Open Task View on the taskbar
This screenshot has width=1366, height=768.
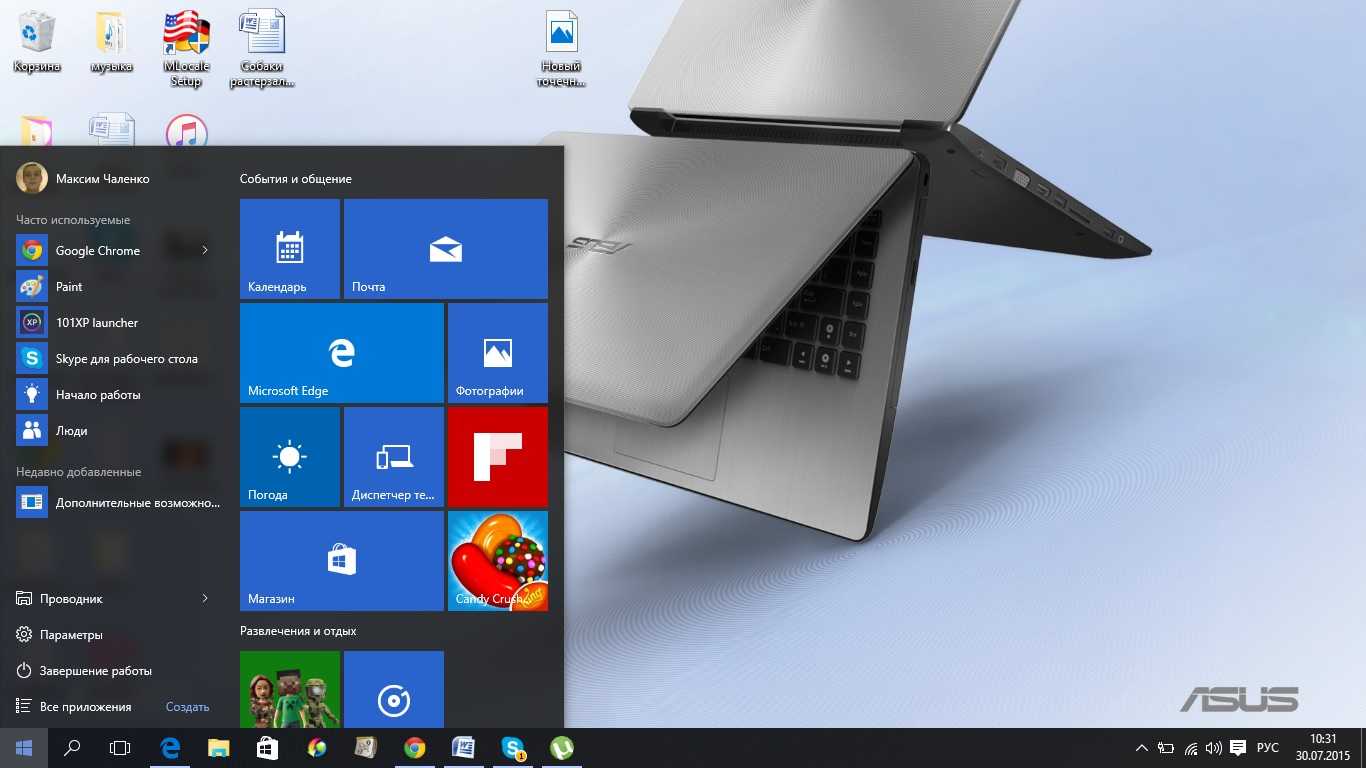coord(119,747)
